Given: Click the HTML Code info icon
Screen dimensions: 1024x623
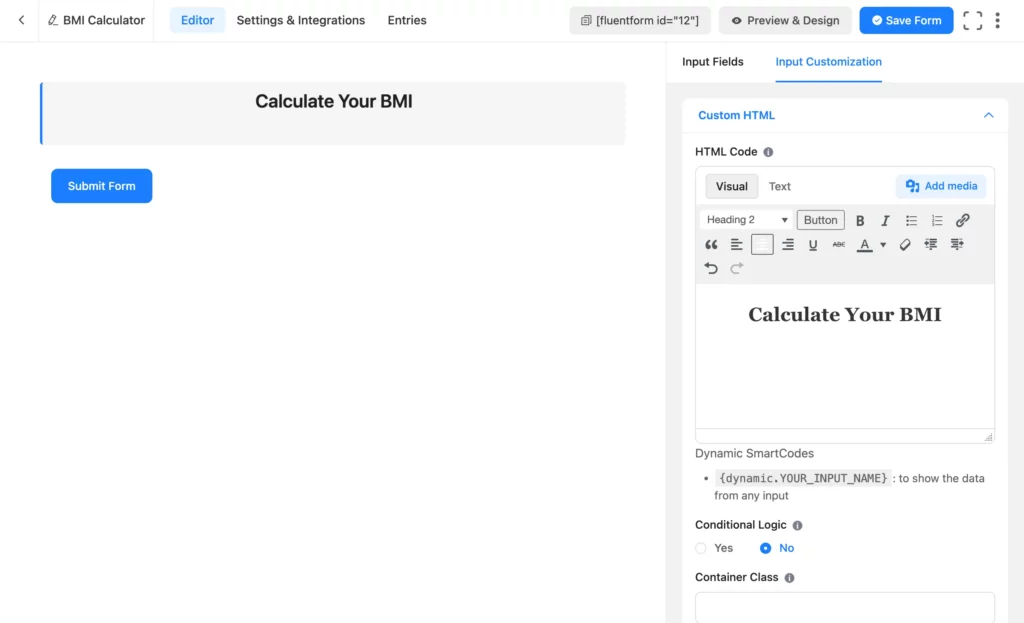Looking at the screenshot, I should pos(768,152).
